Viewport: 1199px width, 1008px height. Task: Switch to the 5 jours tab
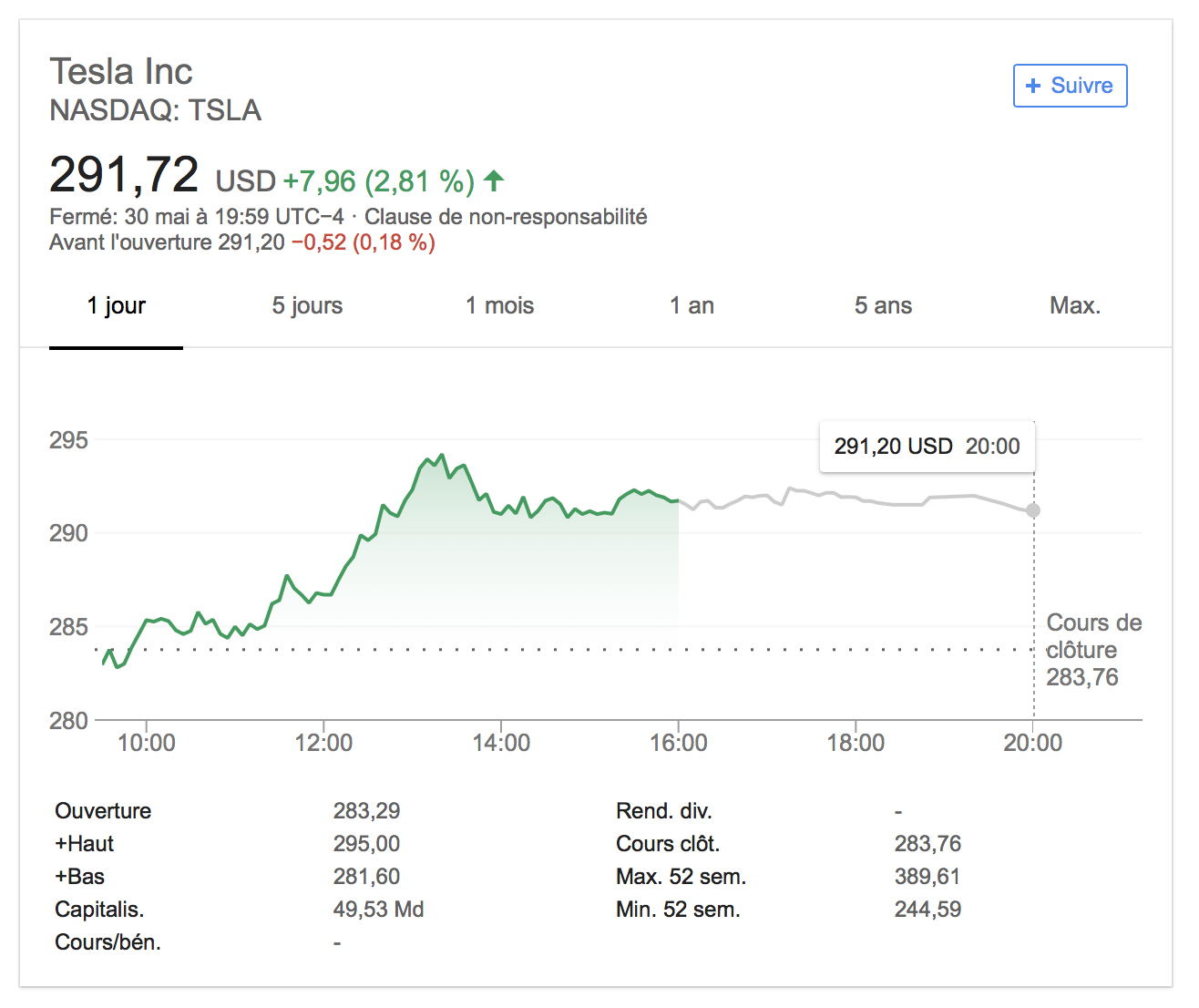(307, 306)
